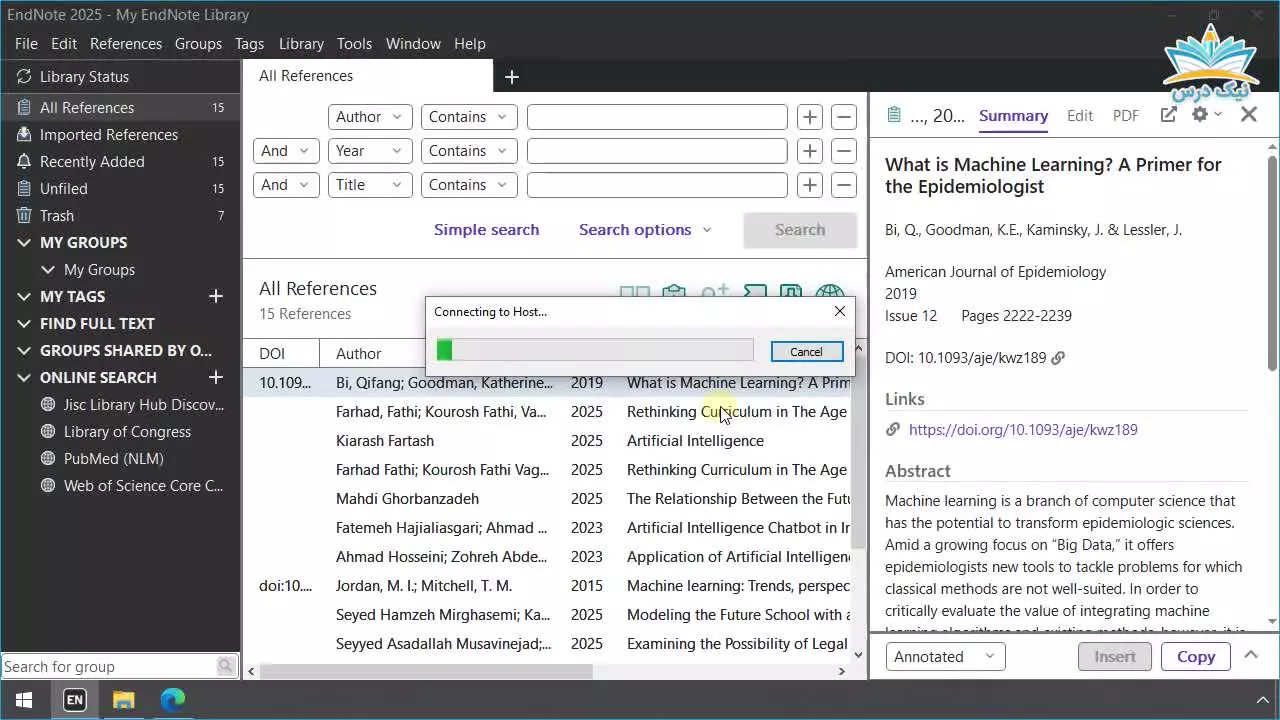Screen dimensions: 1280x720
Task: Expand the Search options dropdown
Action: [645, 230]
